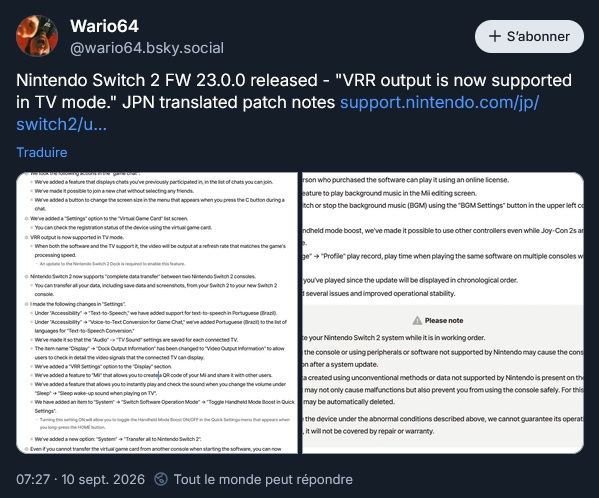Click 'complete data transfer' line in left image

coord(143,276)
